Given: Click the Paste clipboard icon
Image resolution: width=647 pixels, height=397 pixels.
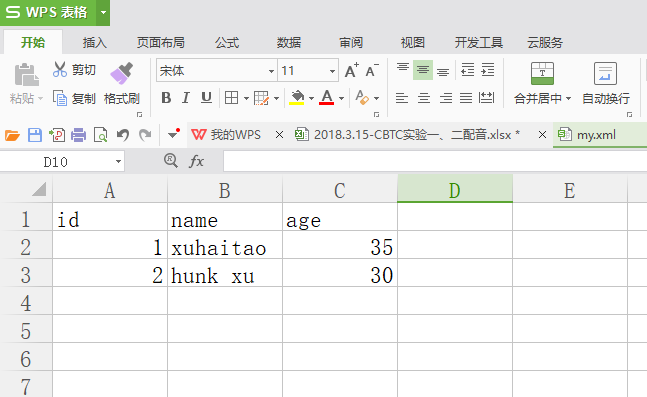Looking at the screenshot, I should point(26,75).
